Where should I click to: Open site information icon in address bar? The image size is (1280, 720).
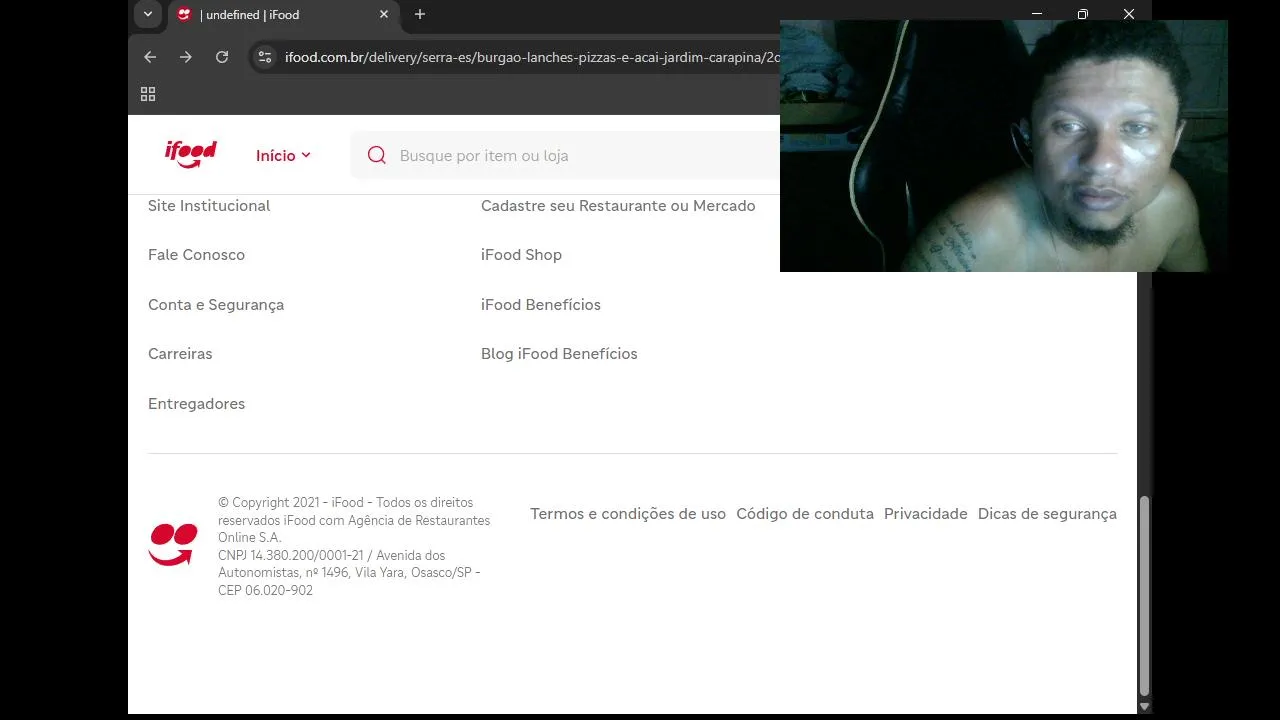(265, 57)
